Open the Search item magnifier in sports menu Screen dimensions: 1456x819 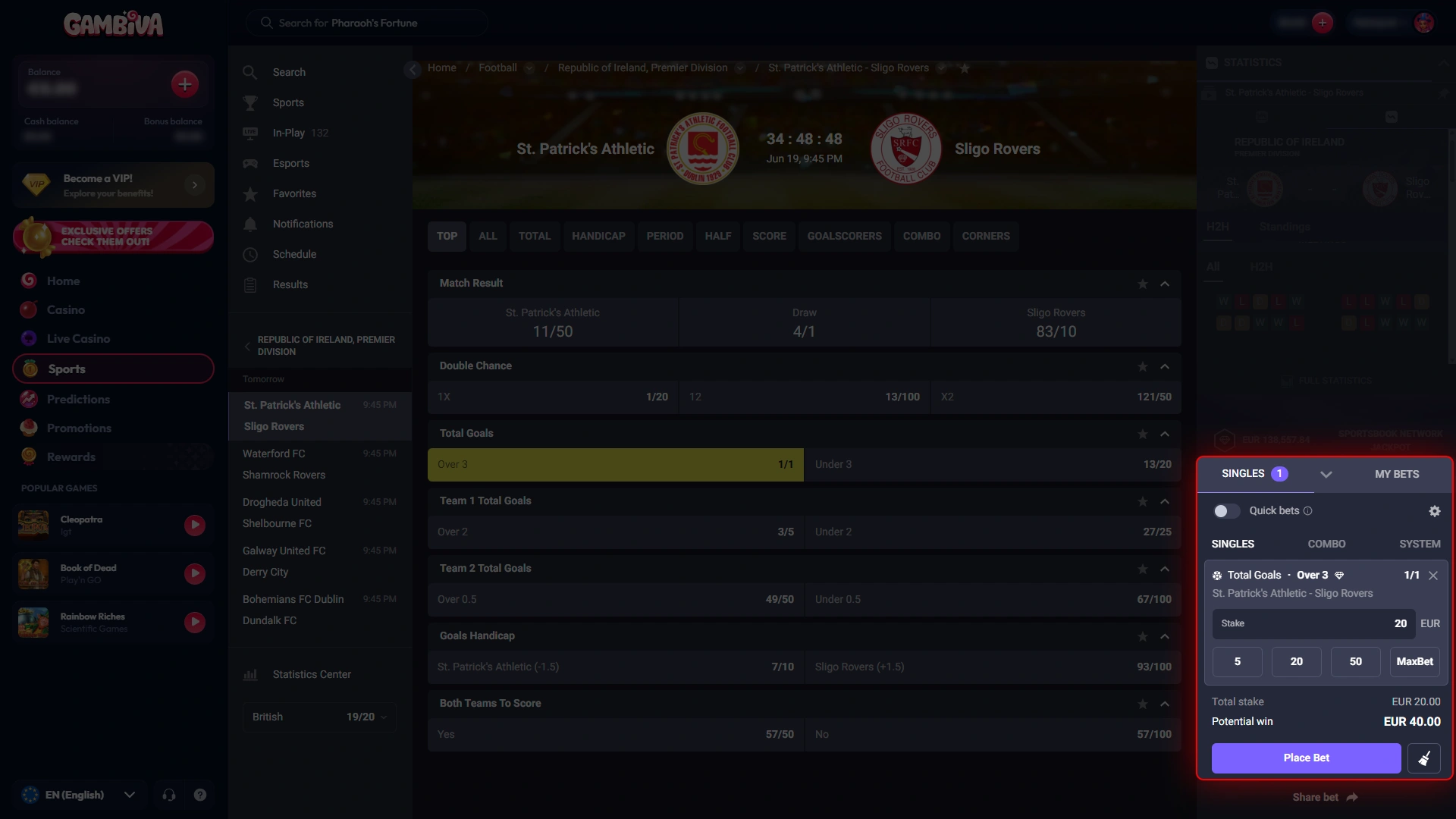click(x=249, y=72)
